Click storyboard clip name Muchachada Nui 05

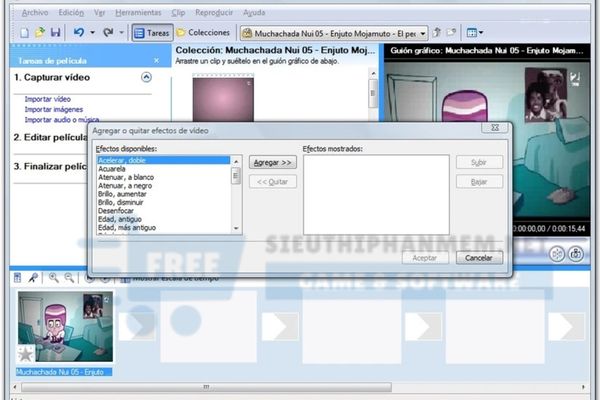(64, 372)
